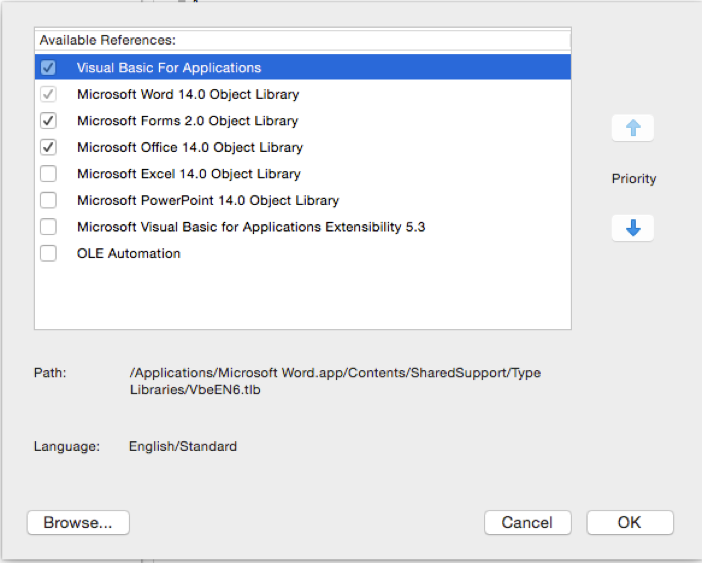Uncheck Microsoft Office 14.0 Object Library
The height and width of the screenshot is (563, 702).
coord(48,147)
